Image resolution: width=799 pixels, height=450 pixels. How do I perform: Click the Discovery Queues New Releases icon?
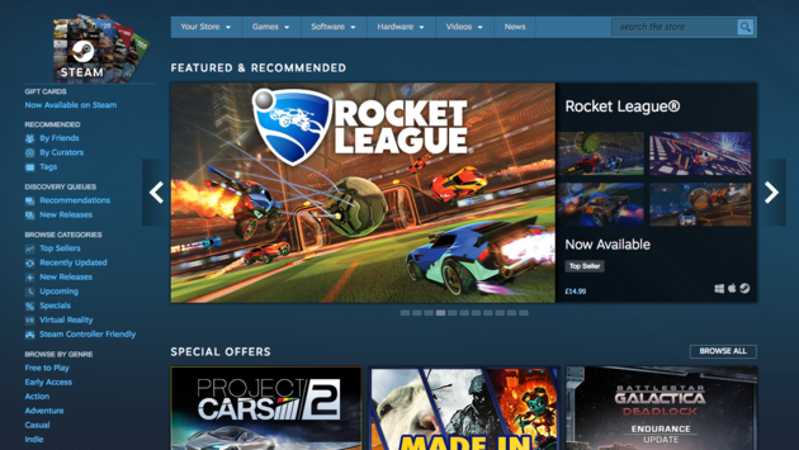[x=30, y=215]
